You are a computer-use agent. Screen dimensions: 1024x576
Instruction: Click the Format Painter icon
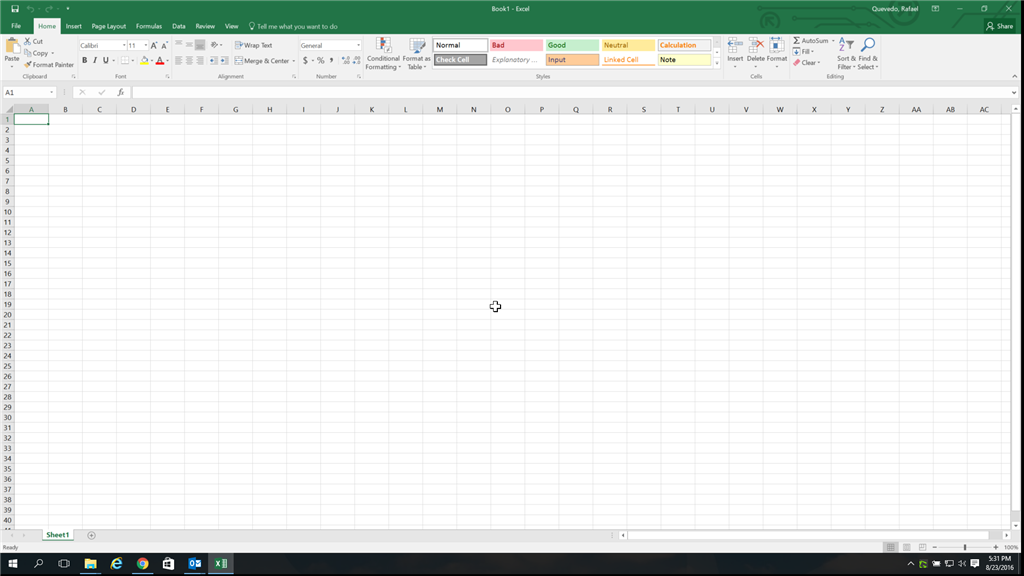pyautogui.click(x=28, y=65)
